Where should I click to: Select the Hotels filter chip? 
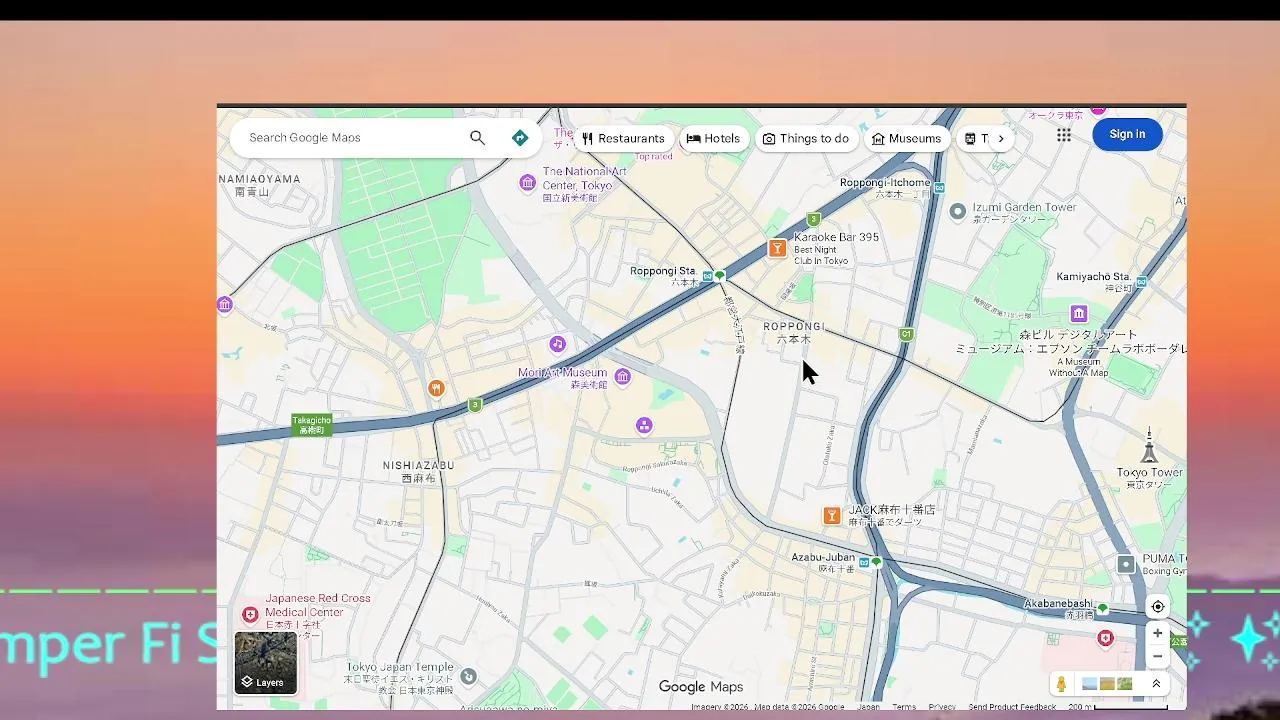pos(714,139)
